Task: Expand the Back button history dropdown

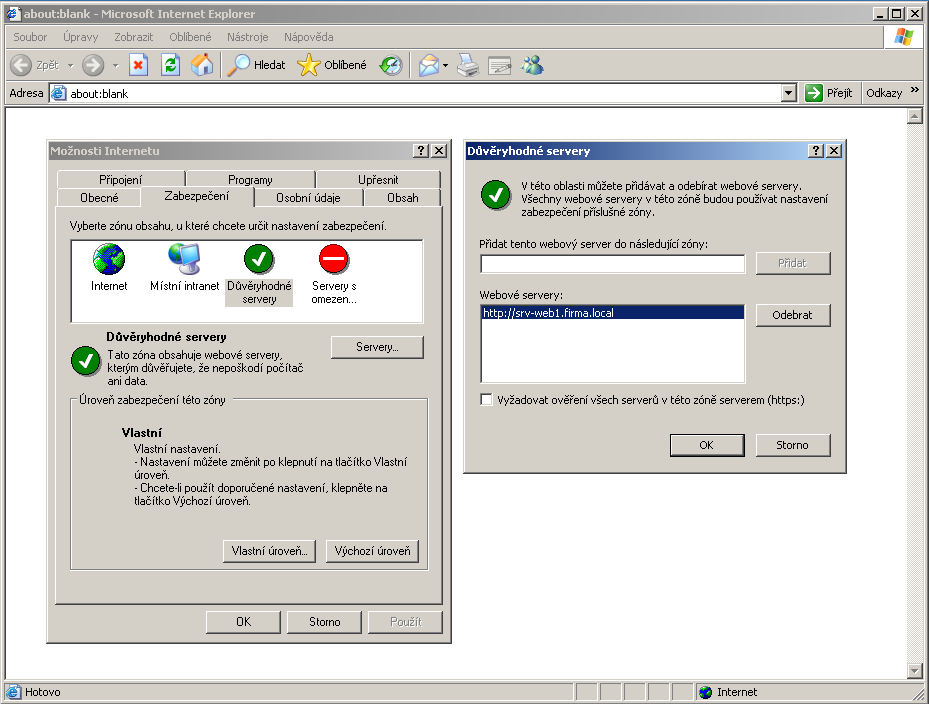Action: point(71,65)
